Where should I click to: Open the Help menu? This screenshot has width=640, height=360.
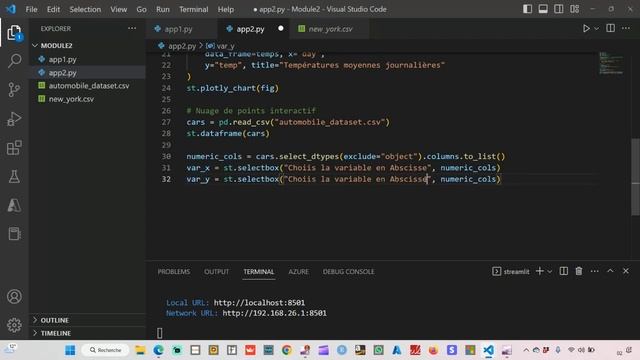coord(226,9)
